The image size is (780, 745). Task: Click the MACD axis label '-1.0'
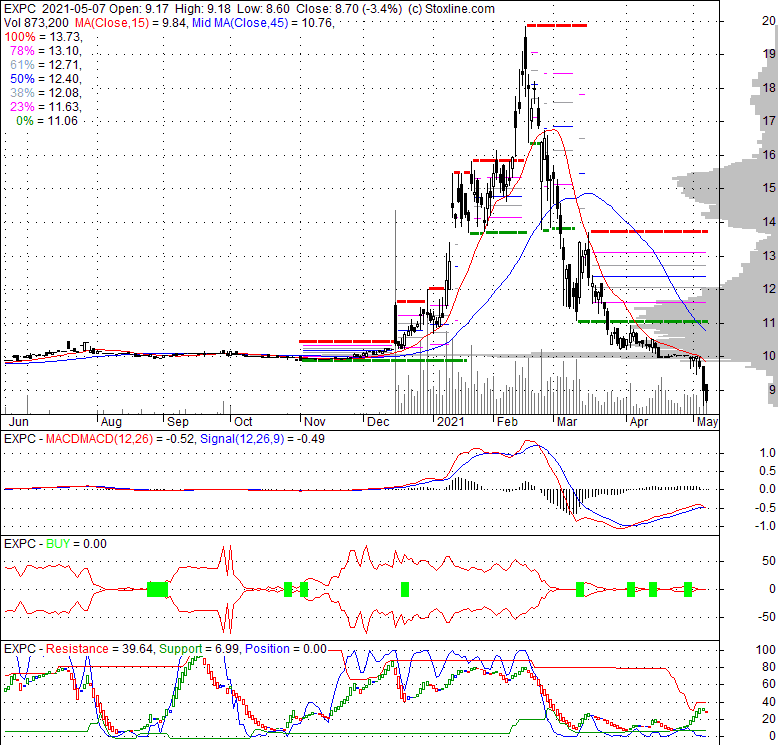click(765, 526)
